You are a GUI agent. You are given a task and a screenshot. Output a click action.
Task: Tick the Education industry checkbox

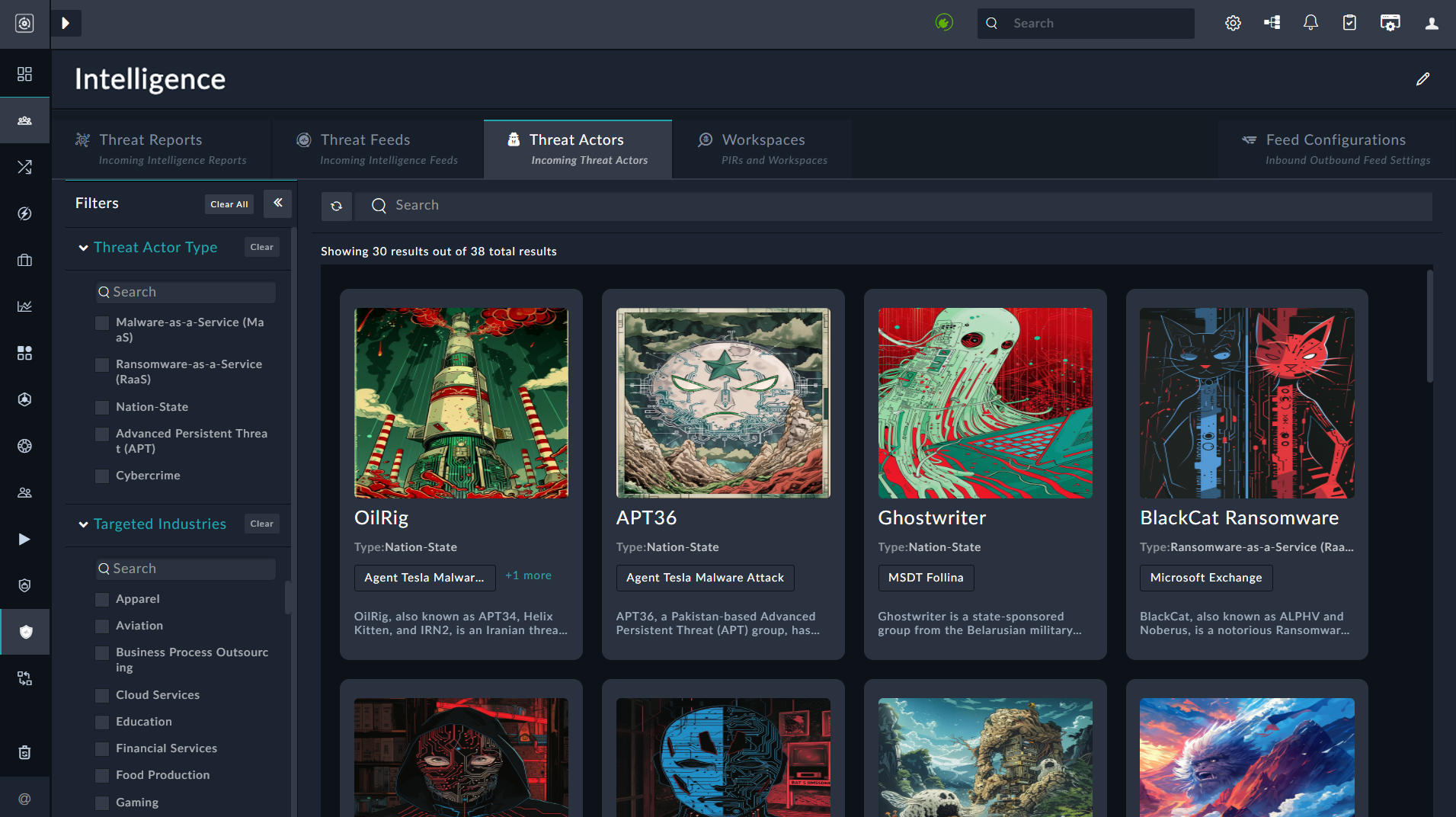click(102, 722)
